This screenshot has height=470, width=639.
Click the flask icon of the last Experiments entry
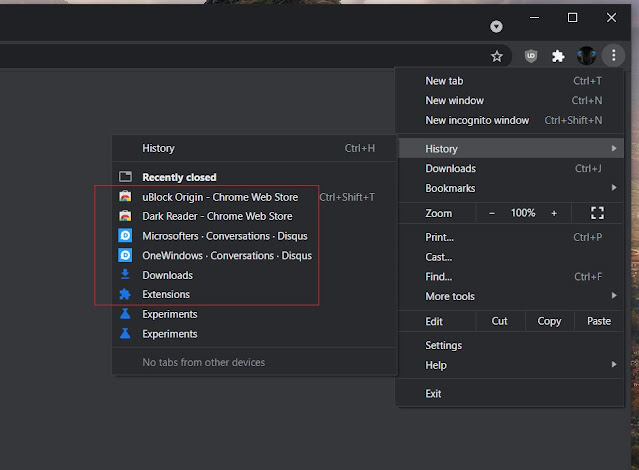pyautogui.click(x=125, y=333)
